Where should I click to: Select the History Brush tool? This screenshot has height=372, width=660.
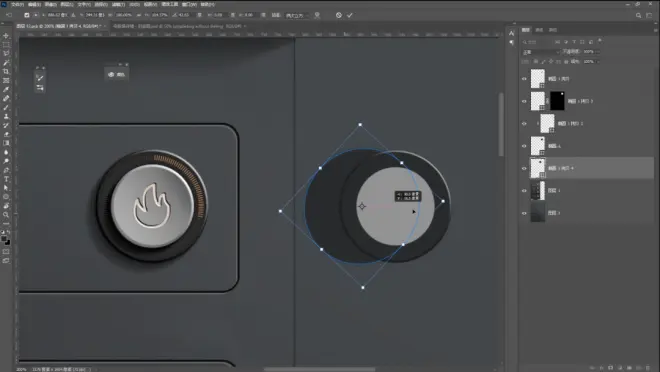tap(6, 125)
